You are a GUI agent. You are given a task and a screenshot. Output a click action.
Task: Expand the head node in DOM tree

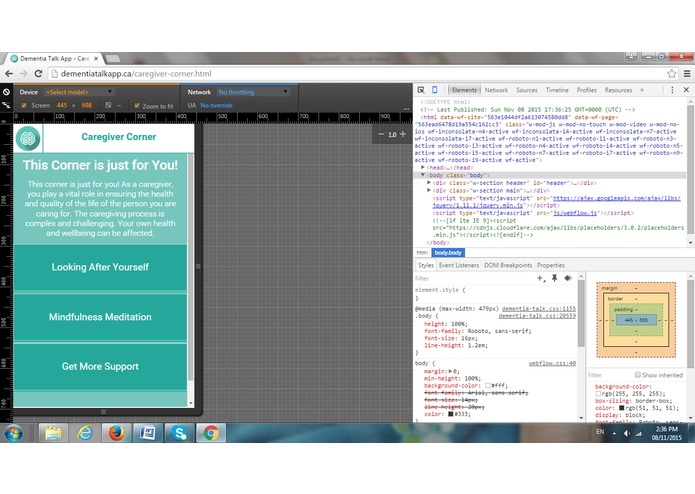[x=423, y=167]
